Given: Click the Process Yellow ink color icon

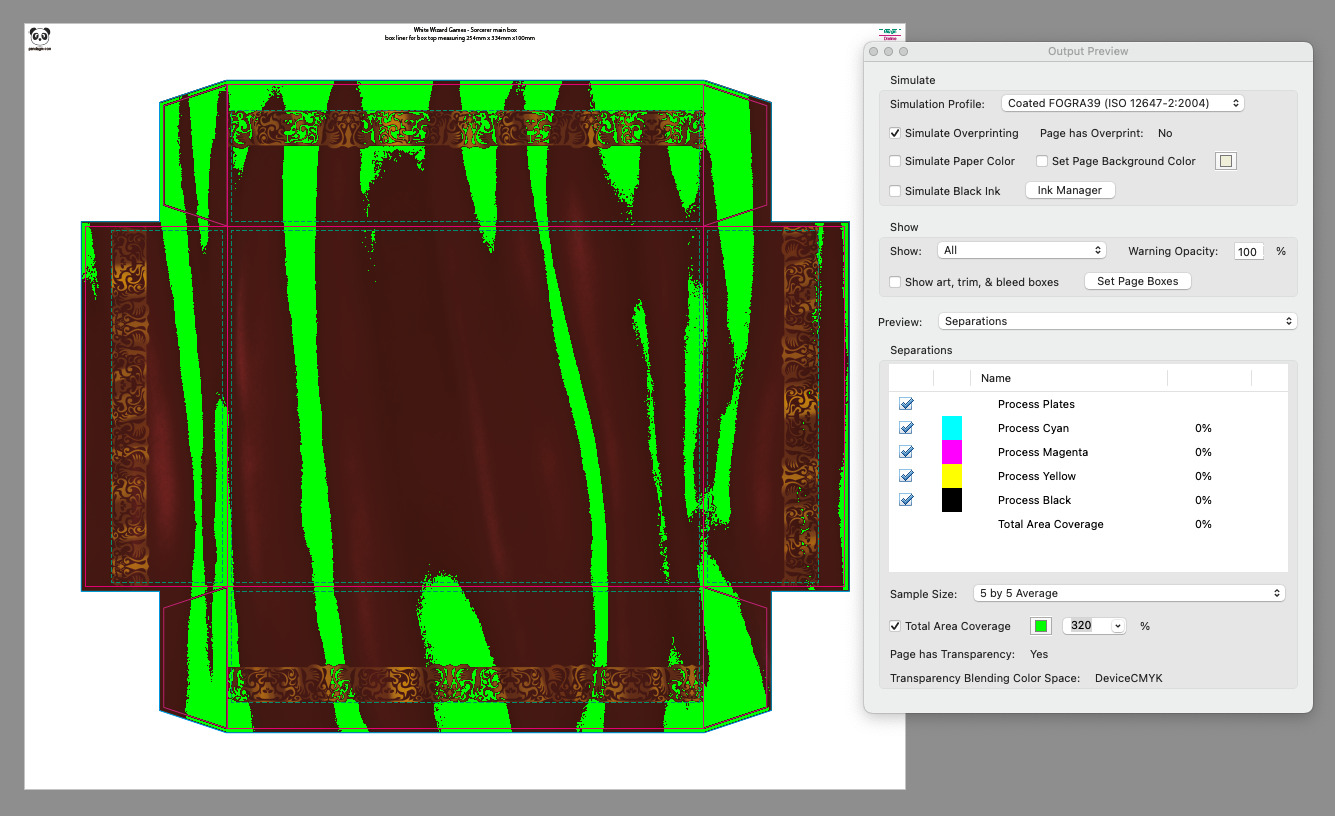Looking at the screenshot, I should [x=951, y=476].
